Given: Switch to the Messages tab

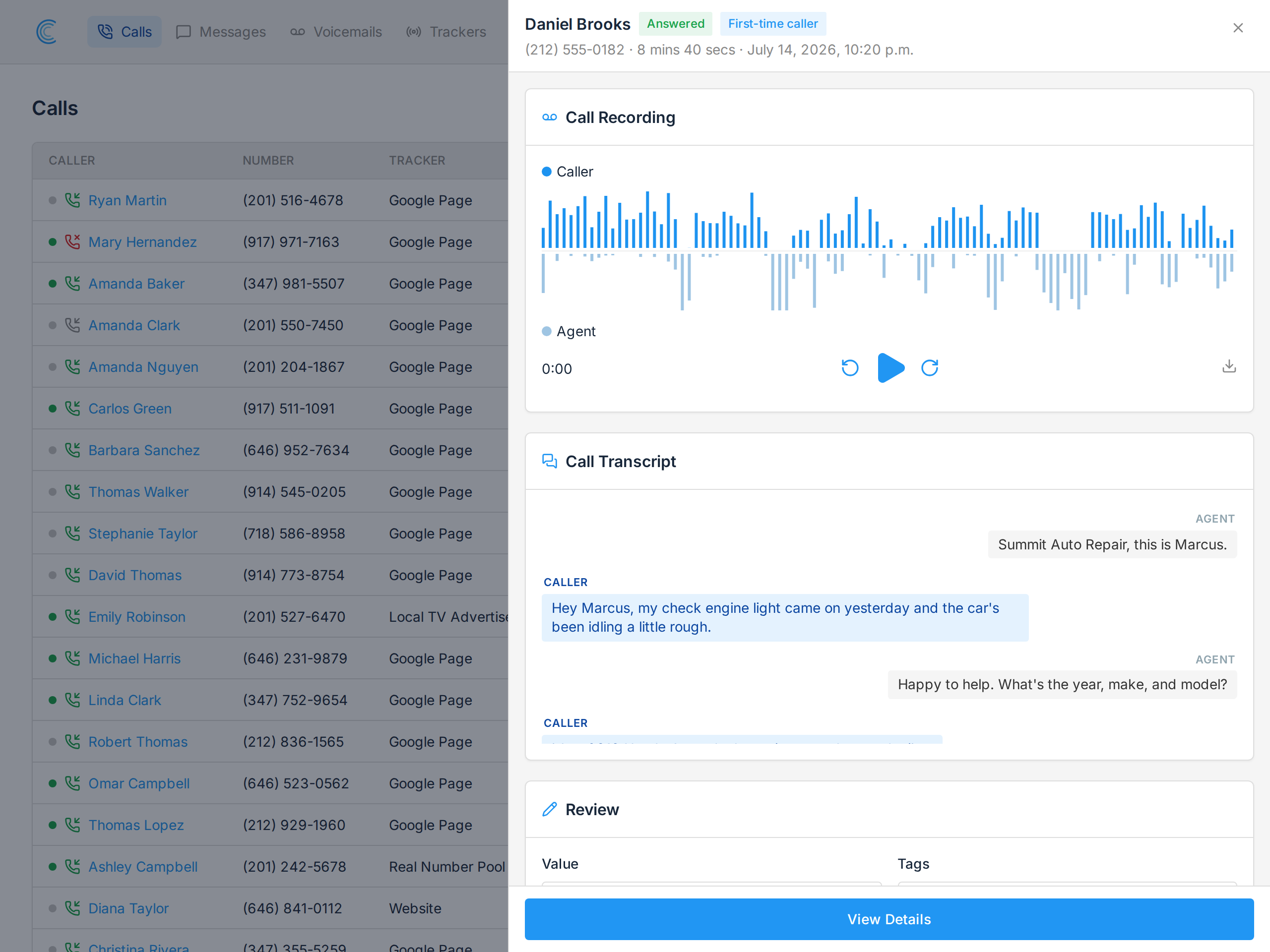Looking at the screenshot, I should tap(221, 32).
